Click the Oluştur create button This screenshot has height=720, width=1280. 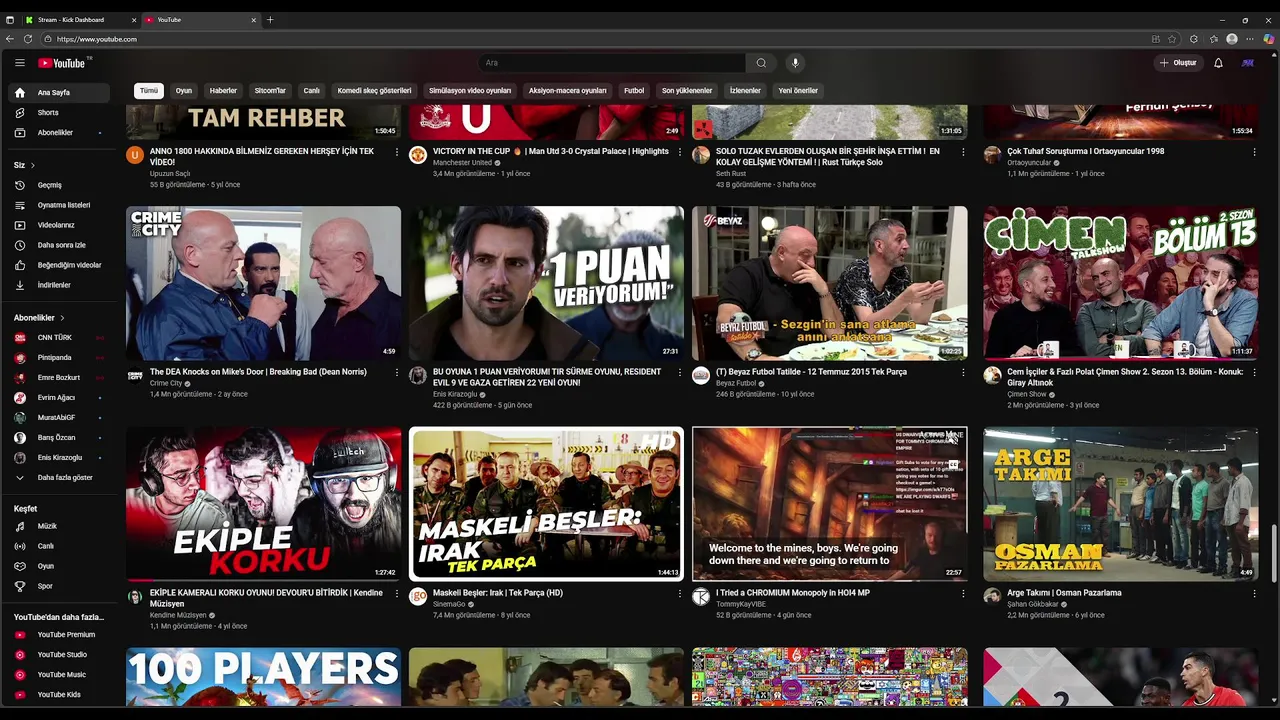click(1178, 63)
